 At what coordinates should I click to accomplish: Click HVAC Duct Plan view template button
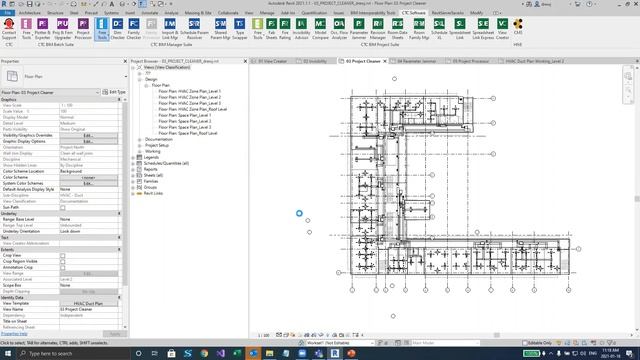89,304
